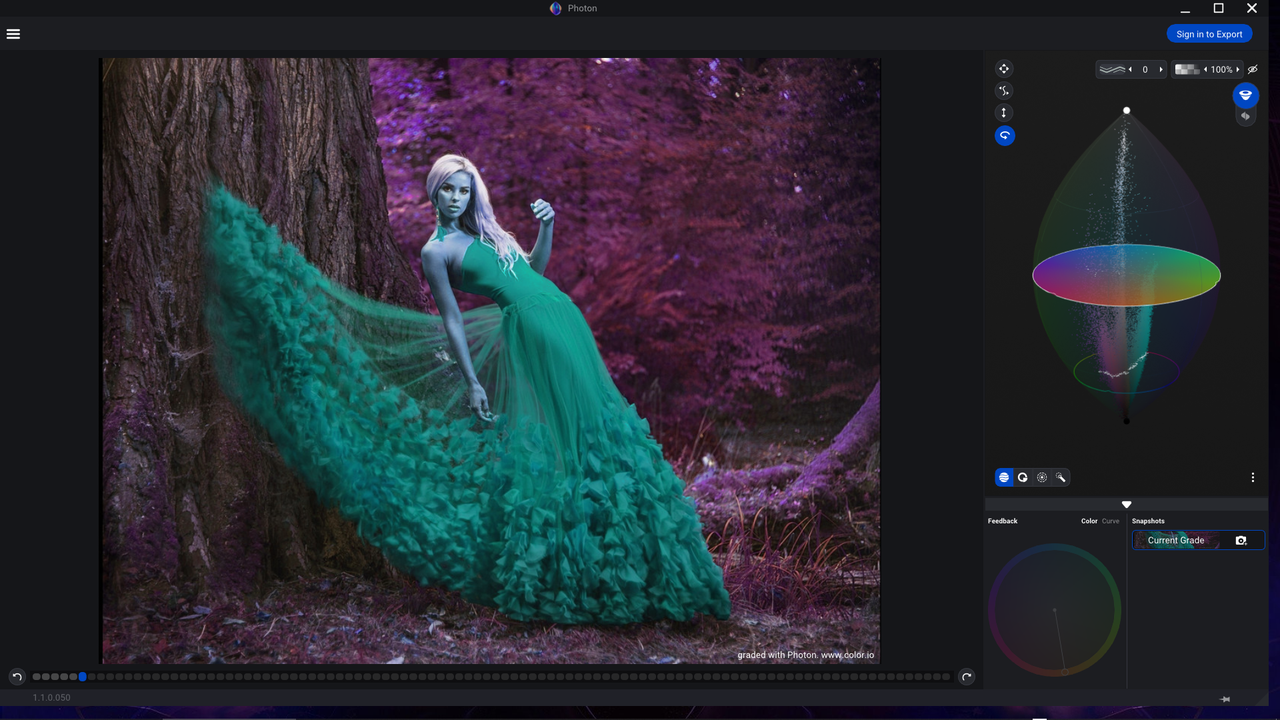Collapse the lower panel with white triangle
Viewport: 1280px width, 720px height.
tap(1127, 505)
